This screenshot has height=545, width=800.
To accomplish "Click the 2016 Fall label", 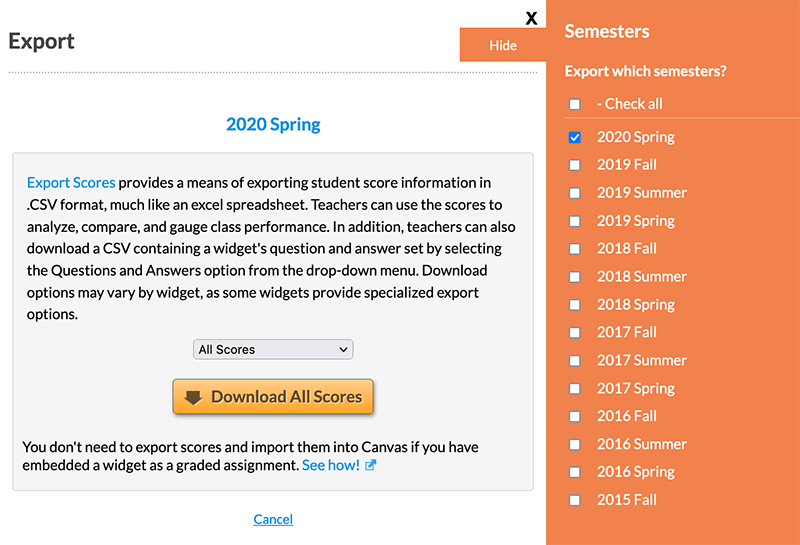I will click(x=627, y=416).
